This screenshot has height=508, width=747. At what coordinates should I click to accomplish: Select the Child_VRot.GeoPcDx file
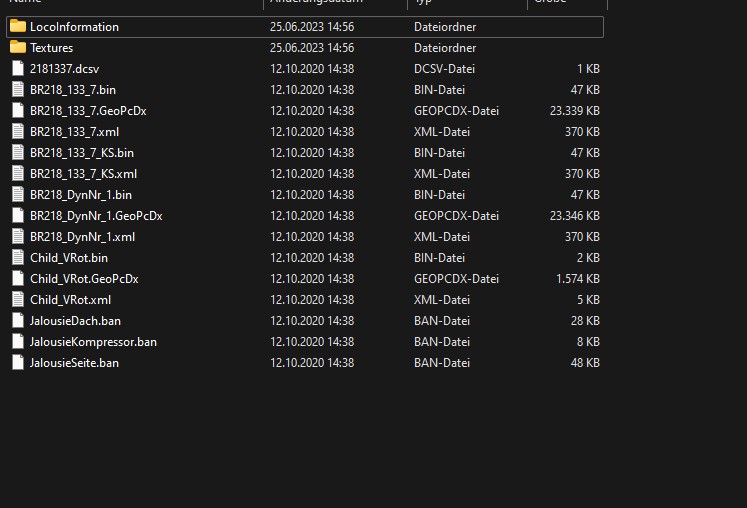pyautogui.click(x=84, y=279)
